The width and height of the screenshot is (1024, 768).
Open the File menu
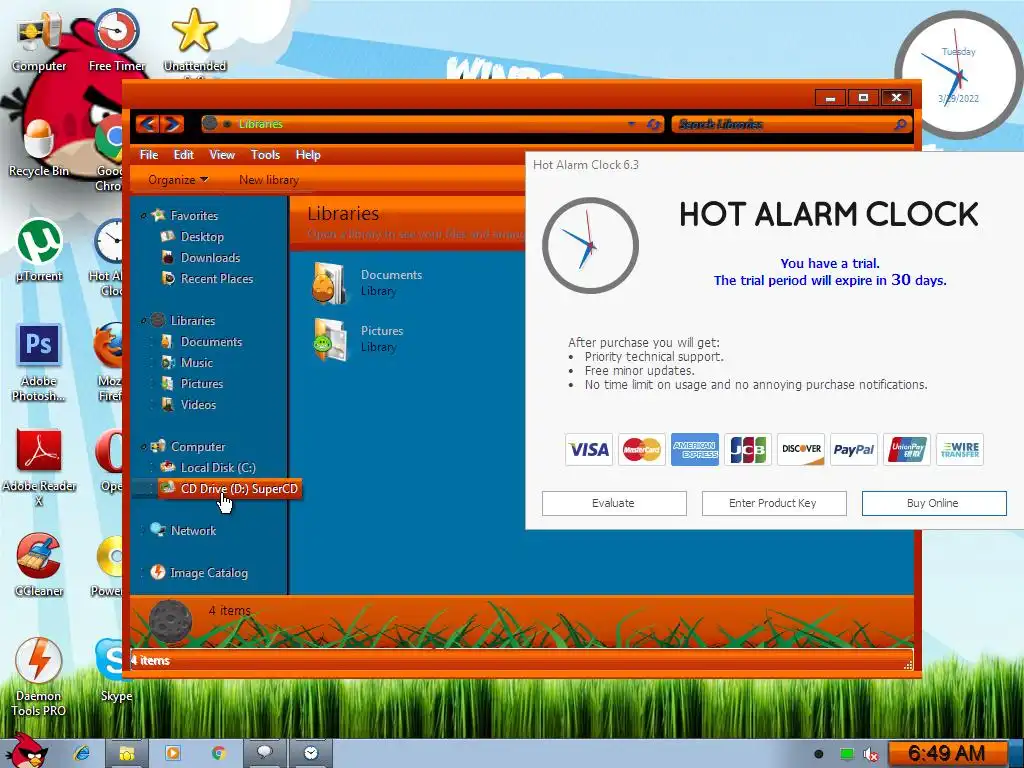[149, 155]
